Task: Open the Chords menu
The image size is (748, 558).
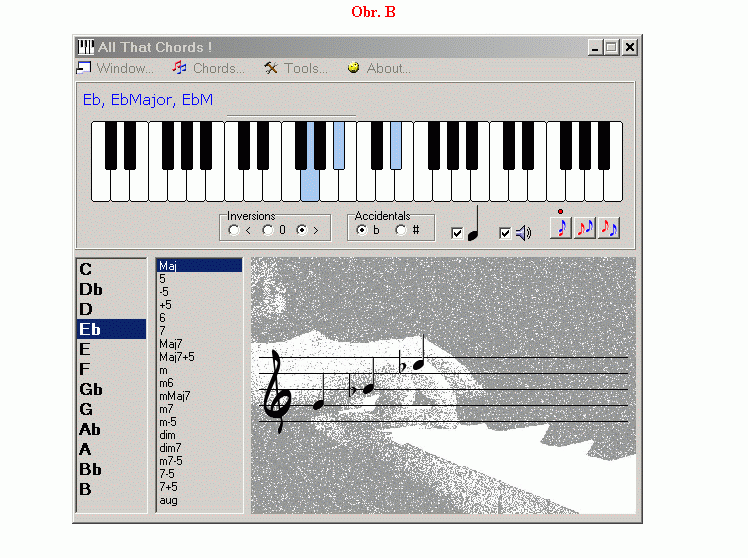Action: [x=208, y=68]
